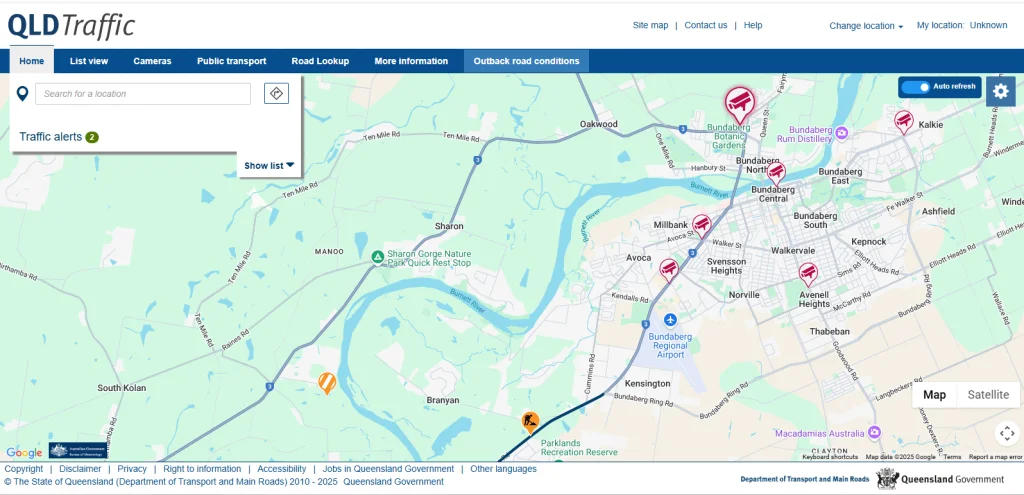
Task: Click the traffic camera marker near Kalkie
Action: pos(903,122)
